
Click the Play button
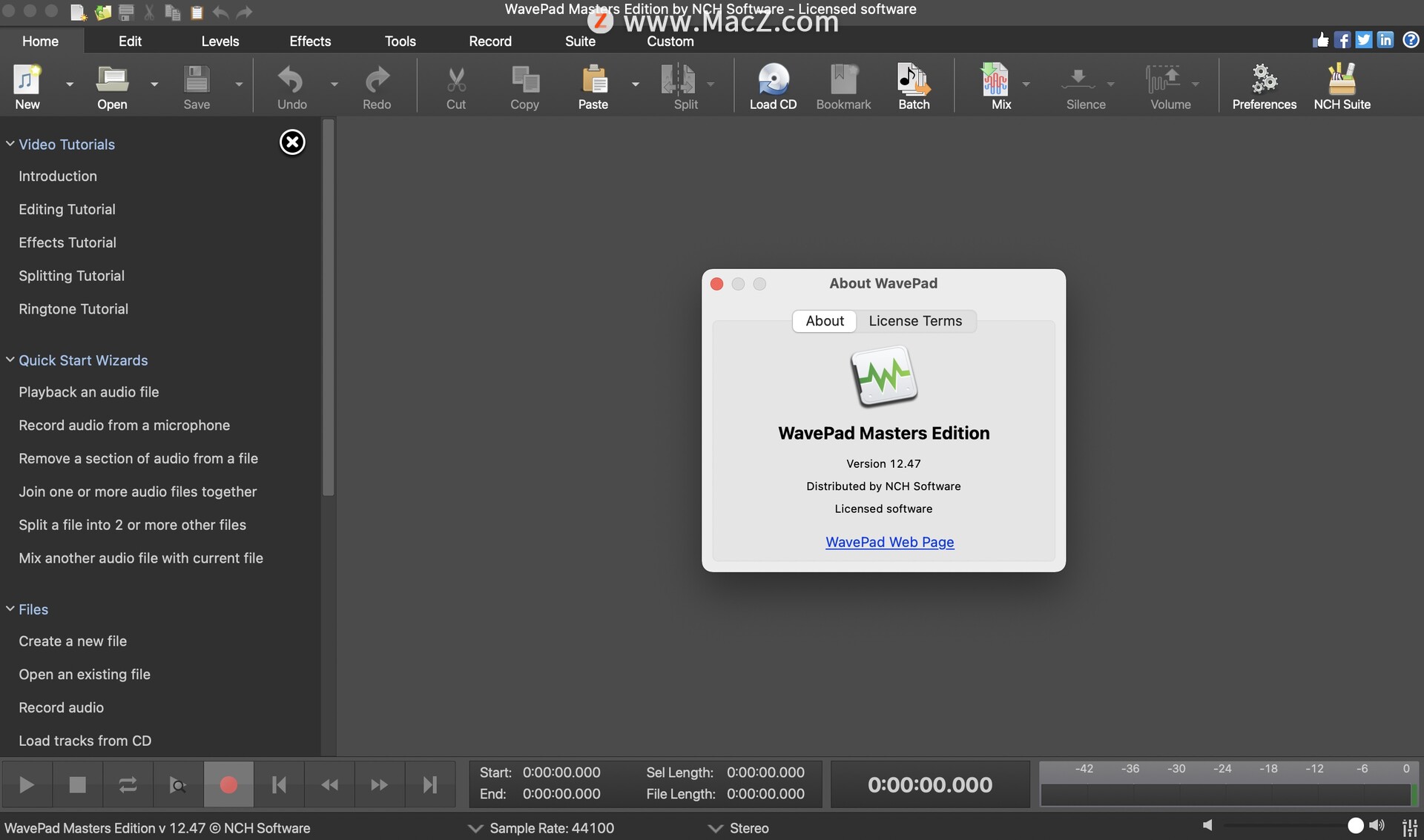(x=27, y=784)
